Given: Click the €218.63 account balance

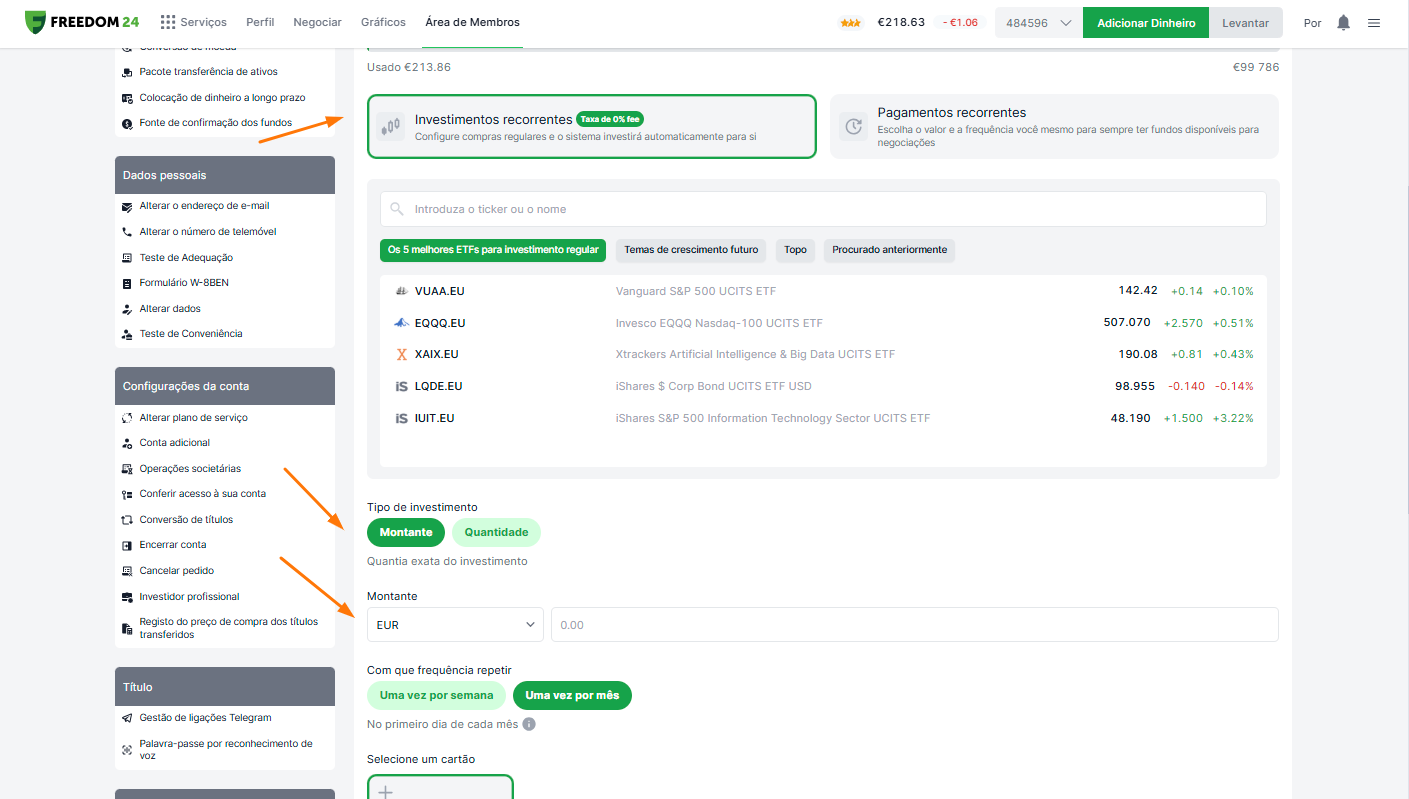Looking at the screenshot, I should (x=901, y=23).
